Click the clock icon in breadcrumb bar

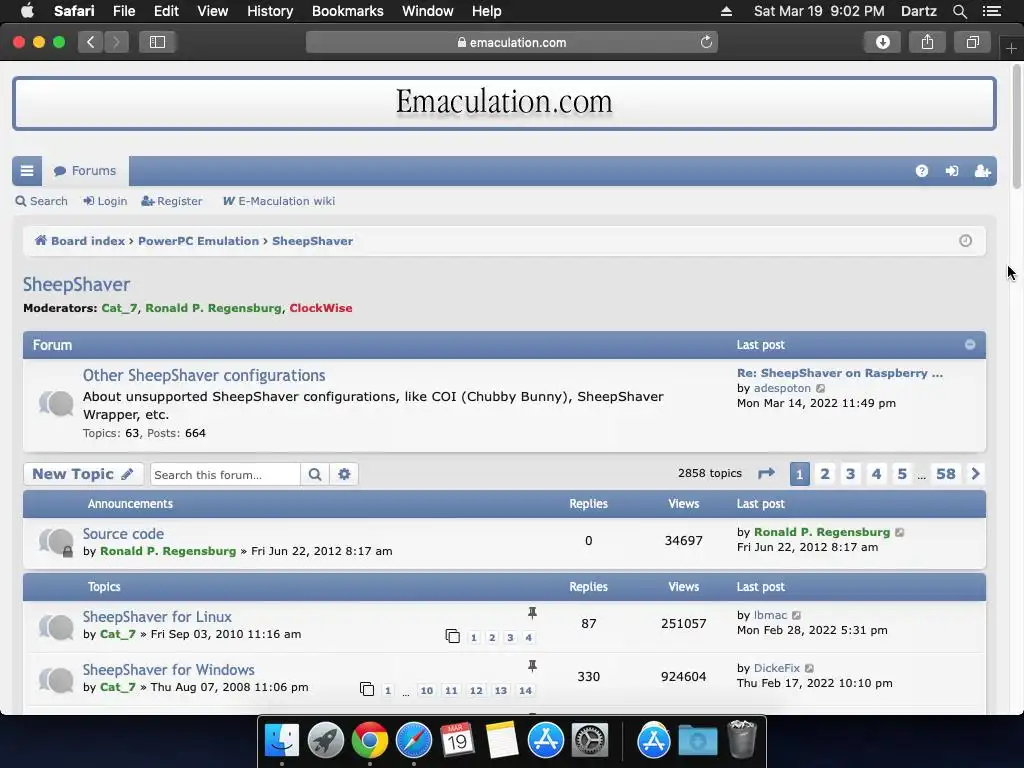965,241
